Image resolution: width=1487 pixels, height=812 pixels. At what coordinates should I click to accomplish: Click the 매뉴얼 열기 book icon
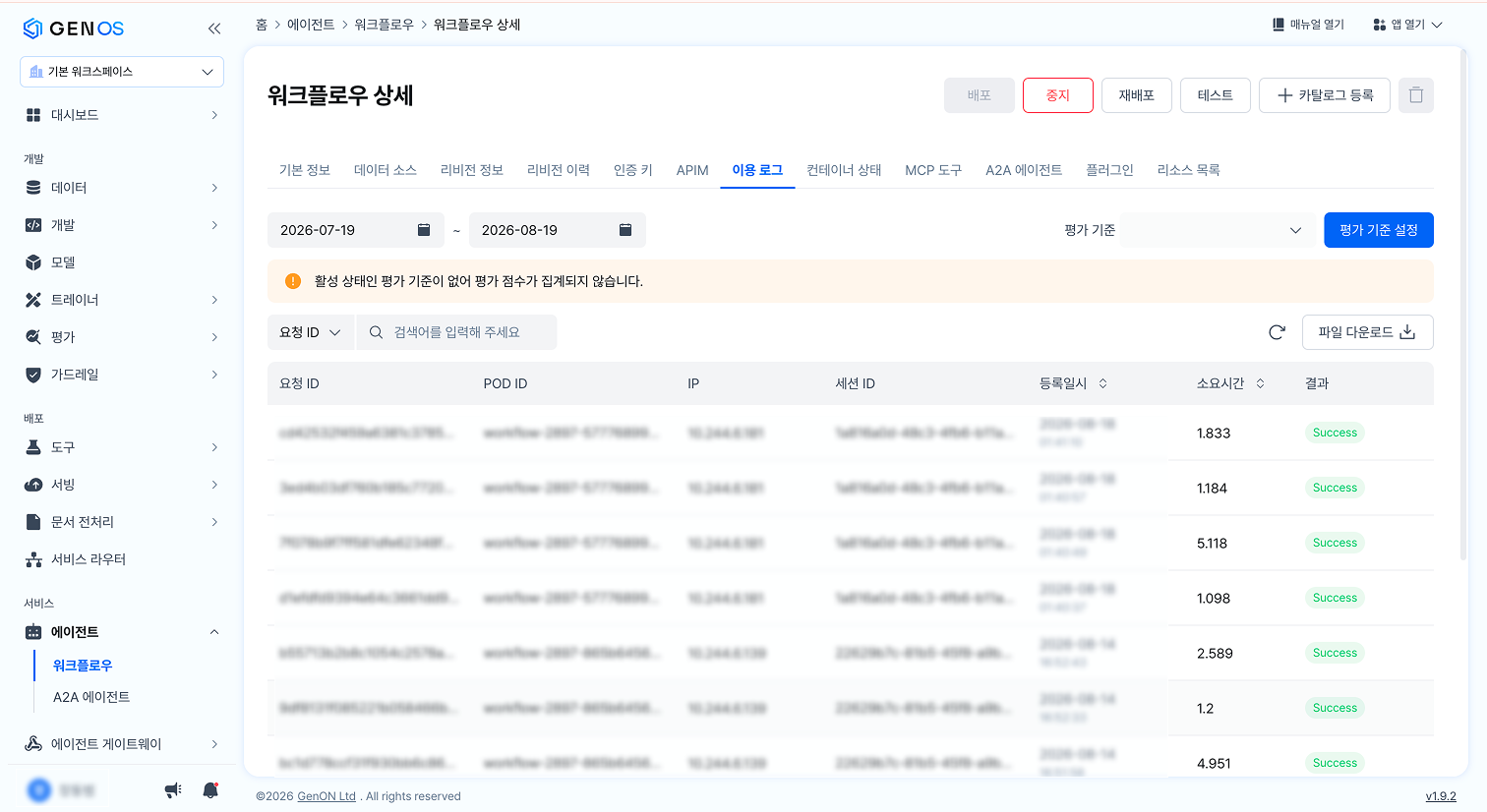(1279, 25)
